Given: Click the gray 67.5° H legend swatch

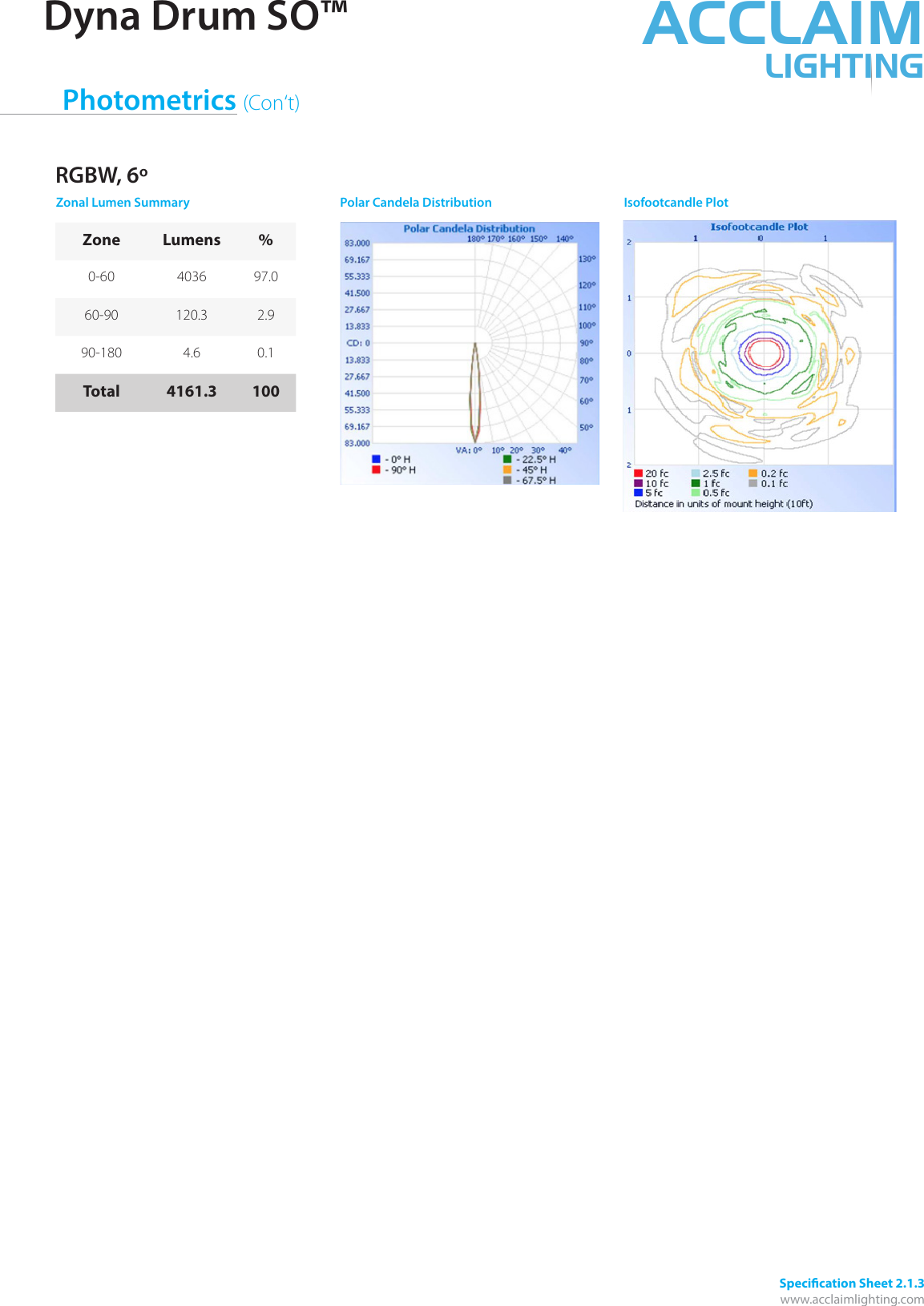Looking at the screenshot, I should click(x=507, y=480).
